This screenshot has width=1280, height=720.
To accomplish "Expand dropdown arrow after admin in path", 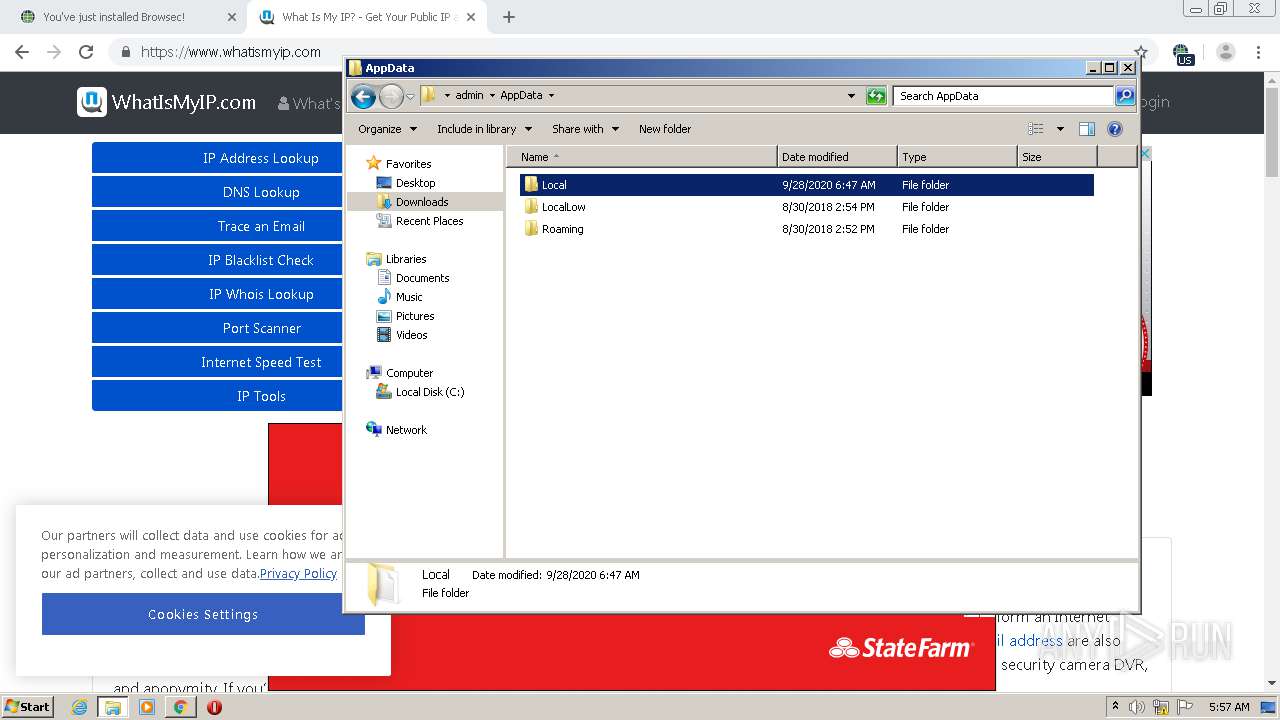I will [x=492, y=96].
